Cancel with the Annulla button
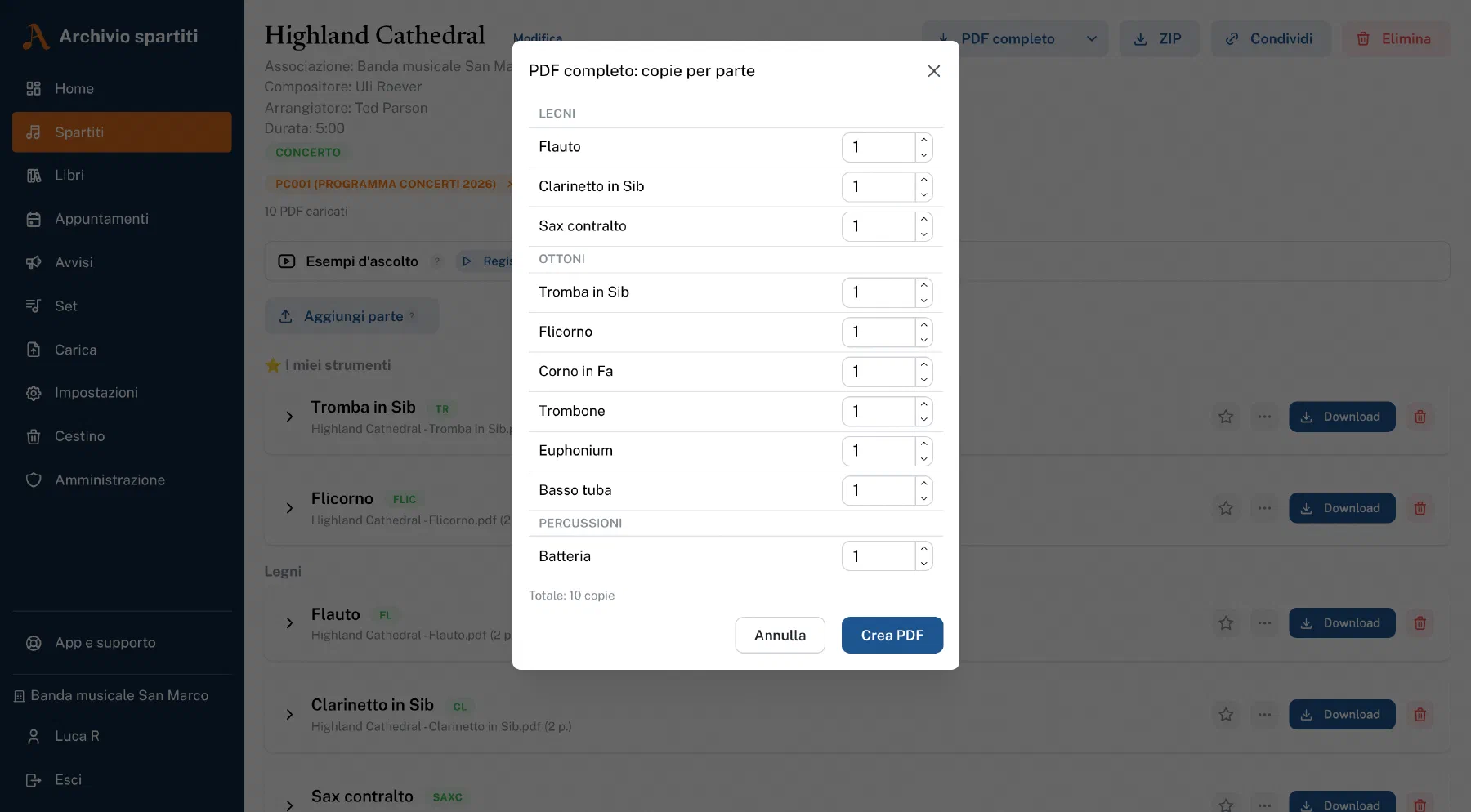 (x=780, y=635)
